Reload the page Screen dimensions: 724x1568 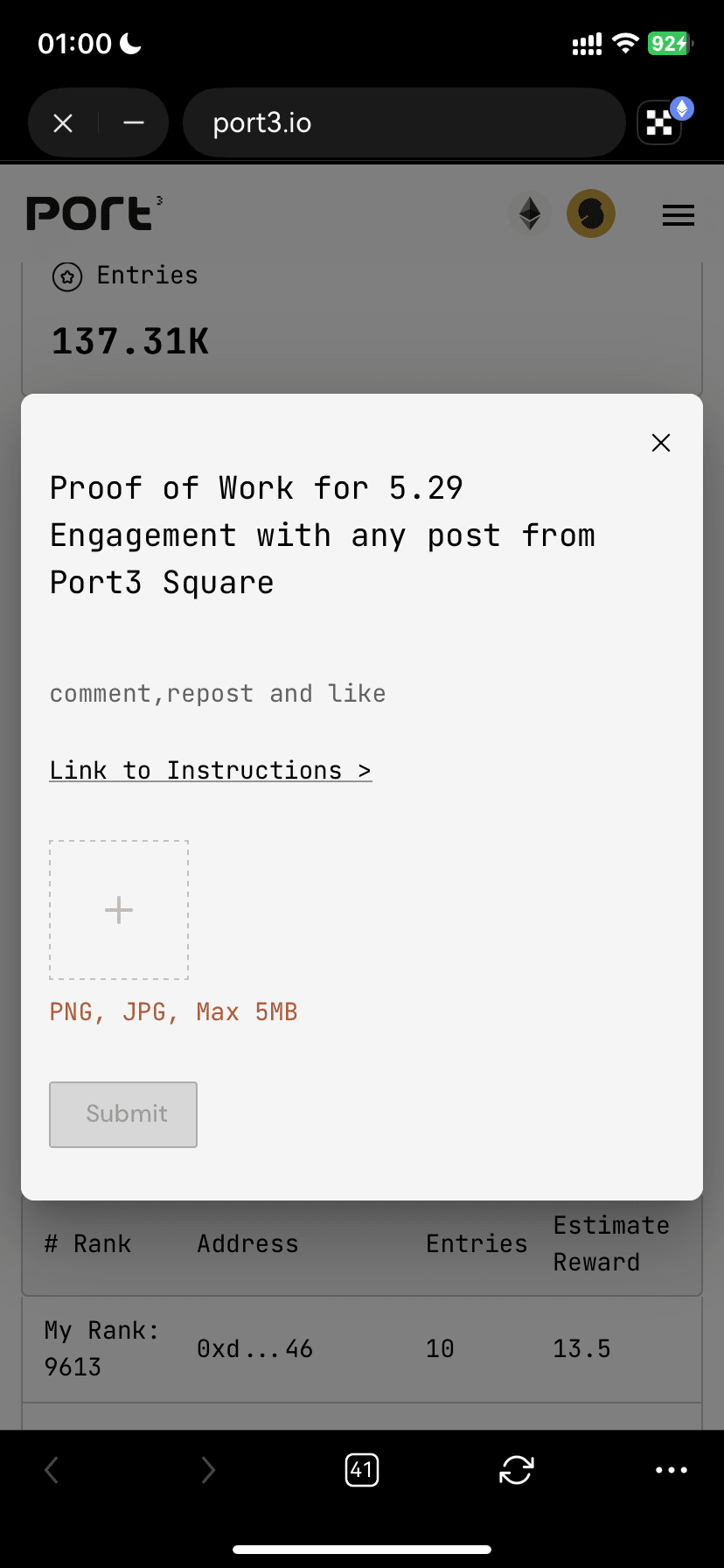[517, 1470]
